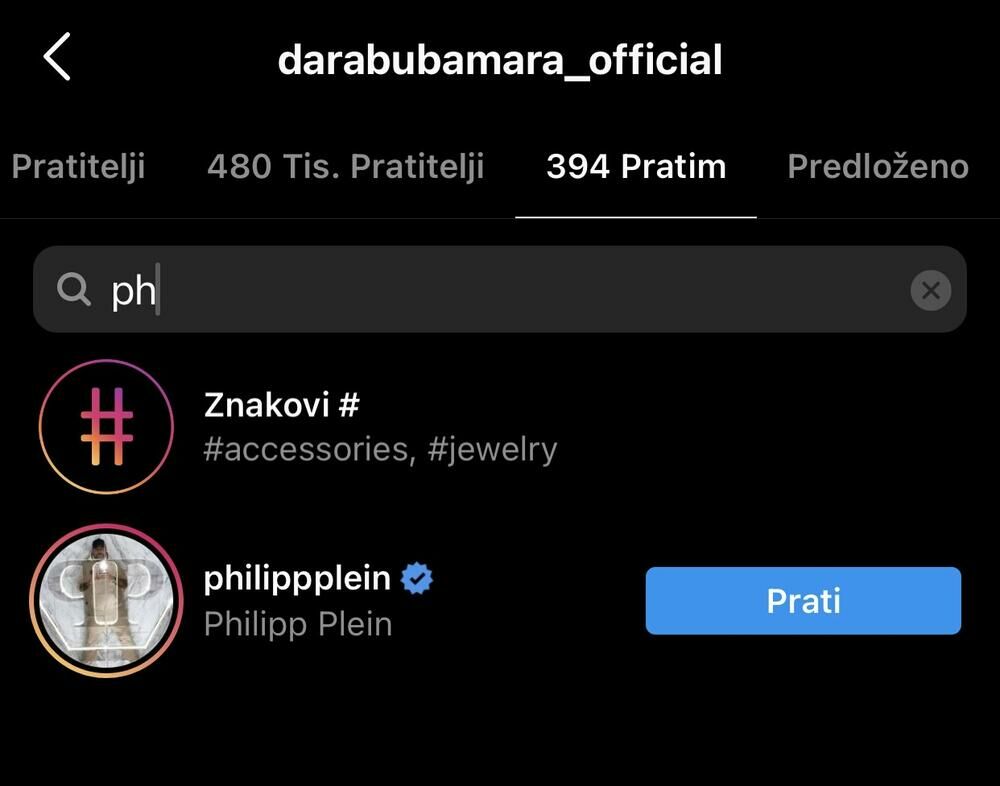
Task: Click the magnifier search icon
Action: tap(73, 289)
